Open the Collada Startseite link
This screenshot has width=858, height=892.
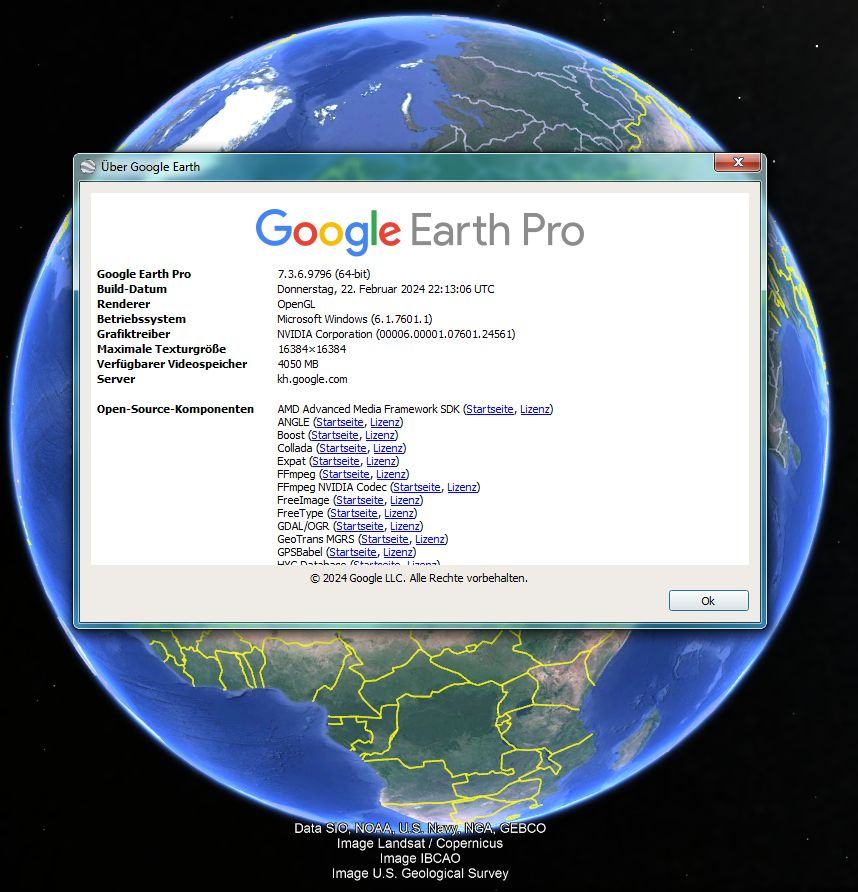point(343,448)
